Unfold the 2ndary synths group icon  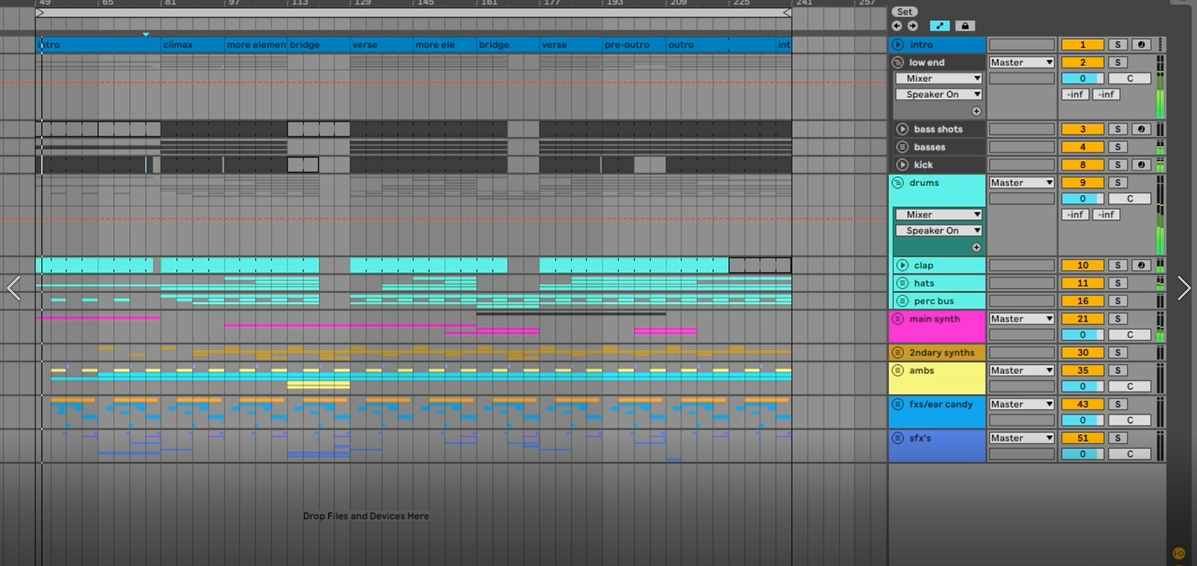click(x=898, y=353)
